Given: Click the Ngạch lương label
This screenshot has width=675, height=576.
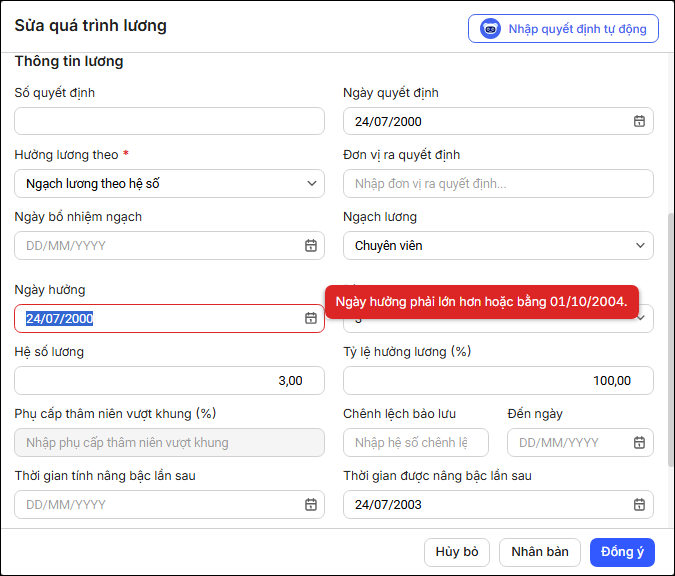Looking at the screenshot, I should click(380, 217).
